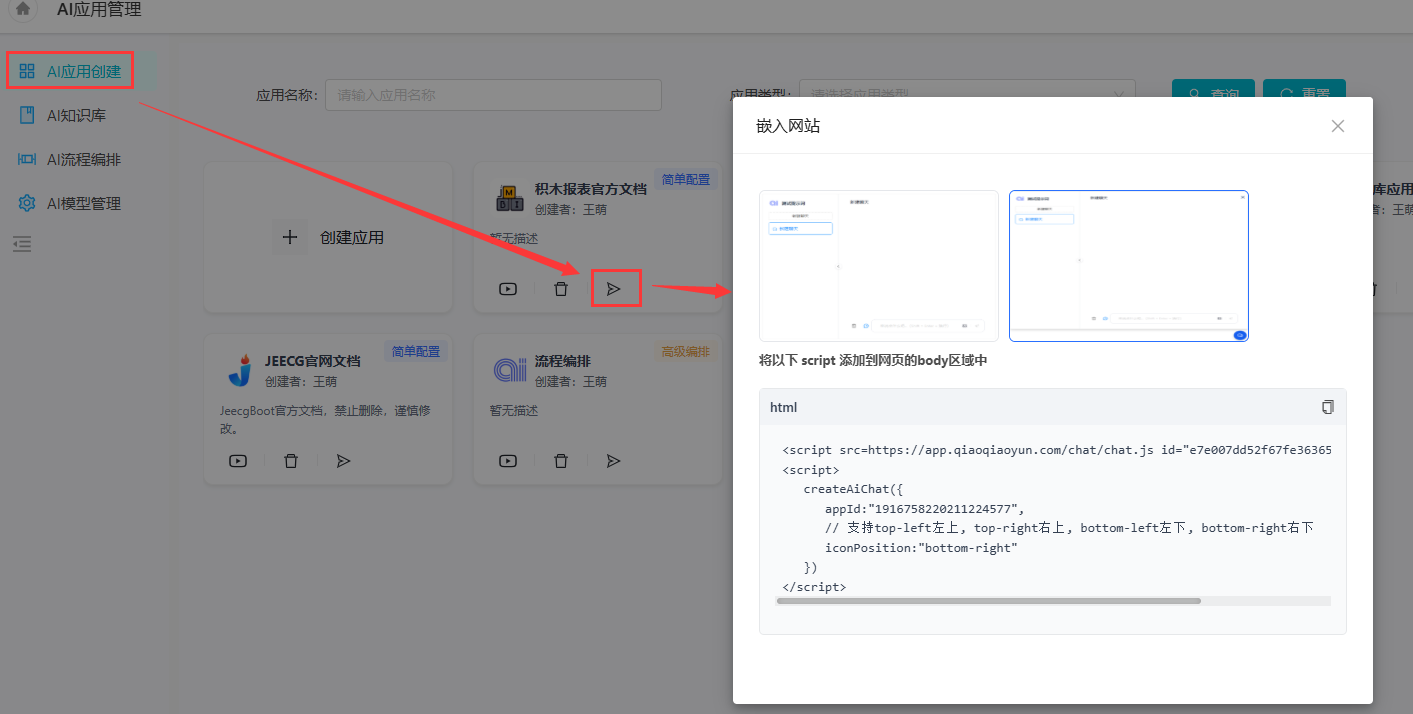Delete the 流程编排 app

pyautogui.click(x=561, y=461)
